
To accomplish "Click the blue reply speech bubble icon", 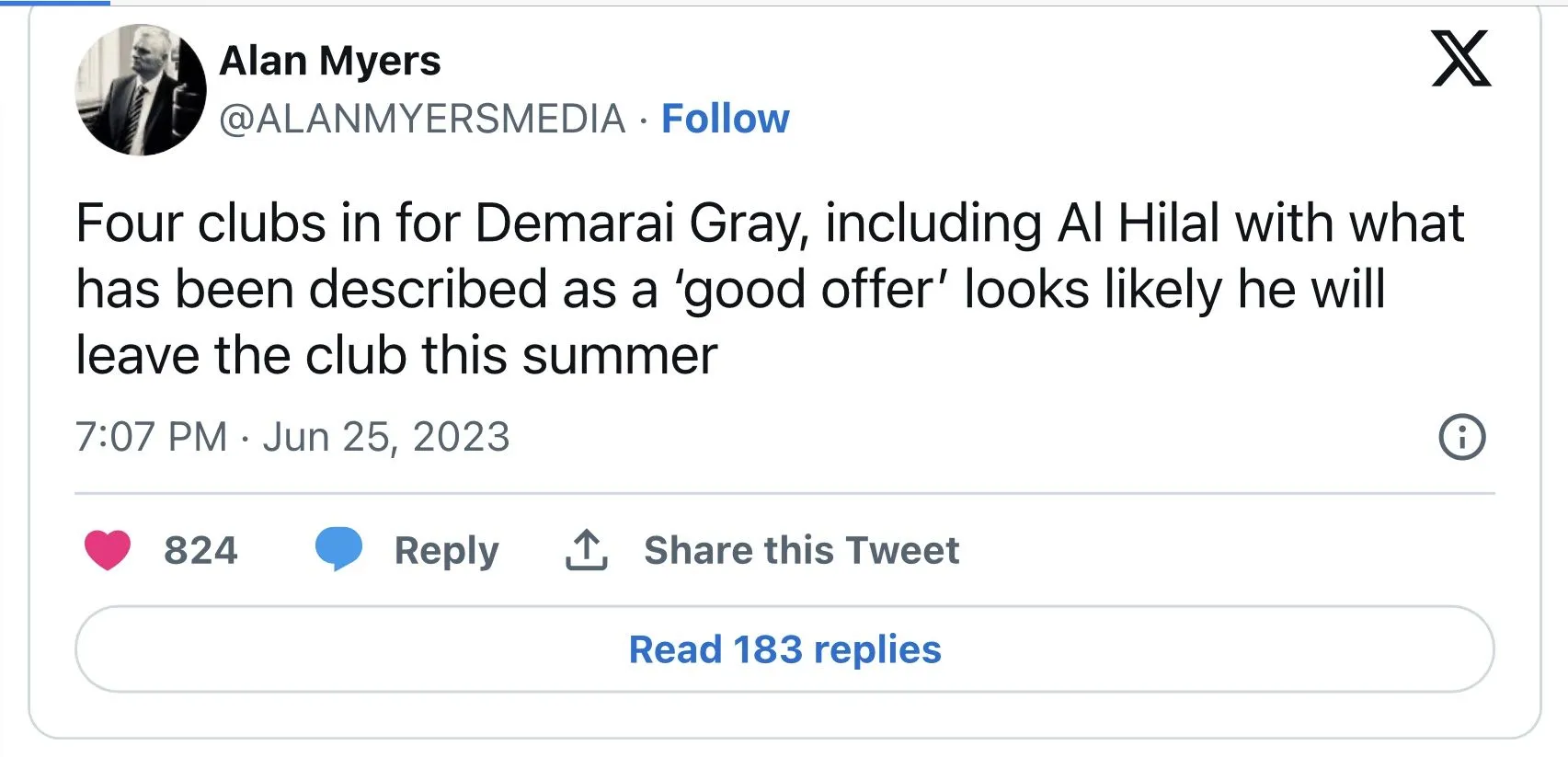I will point(338,549).
